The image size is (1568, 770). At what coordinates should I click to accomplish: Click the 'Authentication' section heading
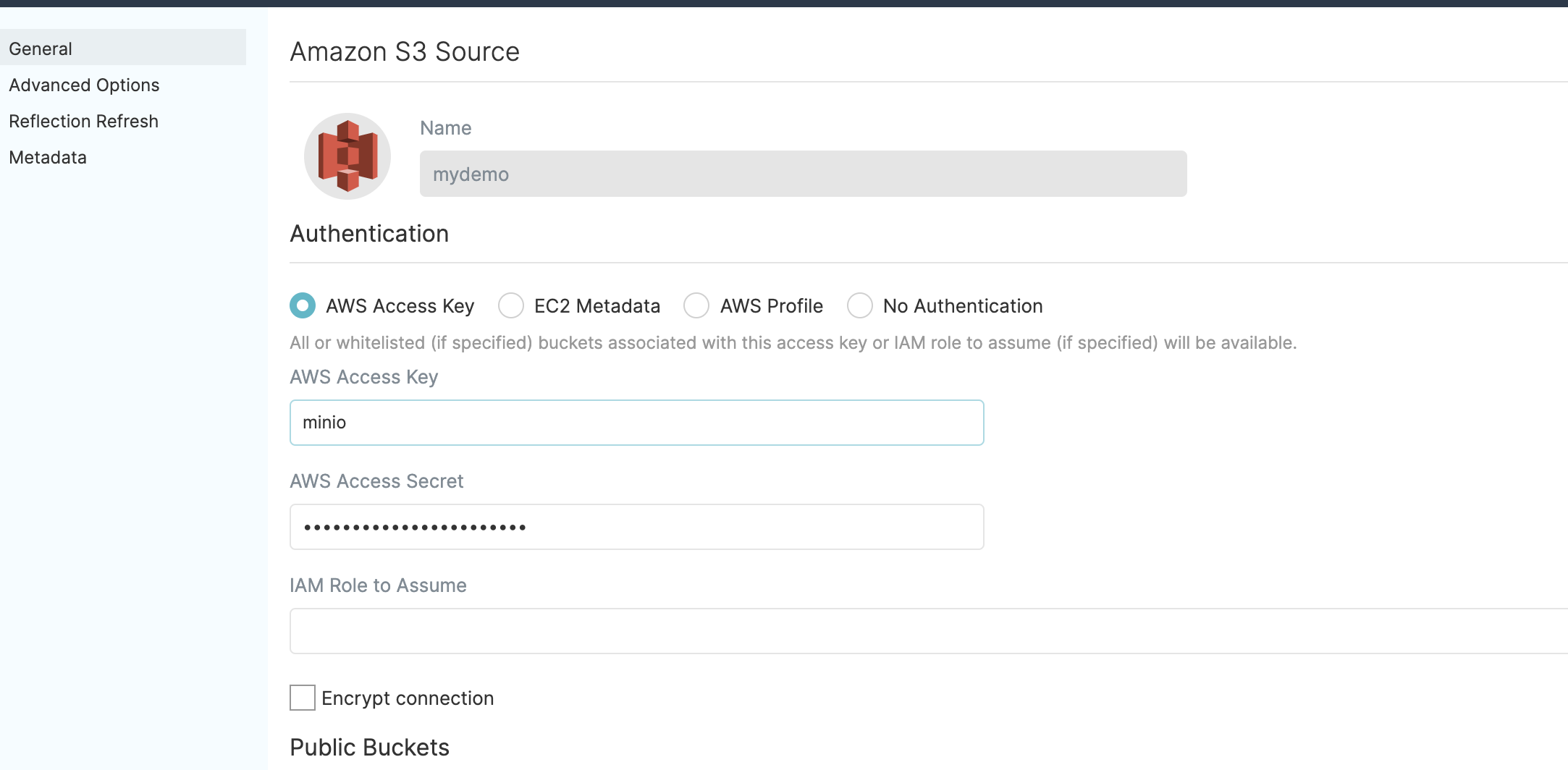pyautogui.click(x=369, y=234)
